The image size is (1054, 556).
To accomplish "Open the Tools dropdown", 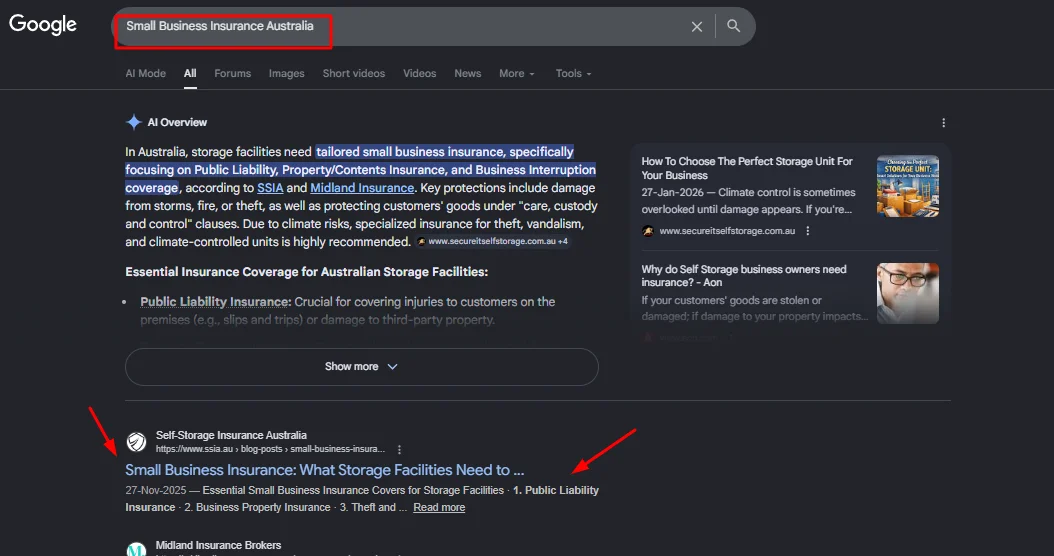I will pos(573,73).
